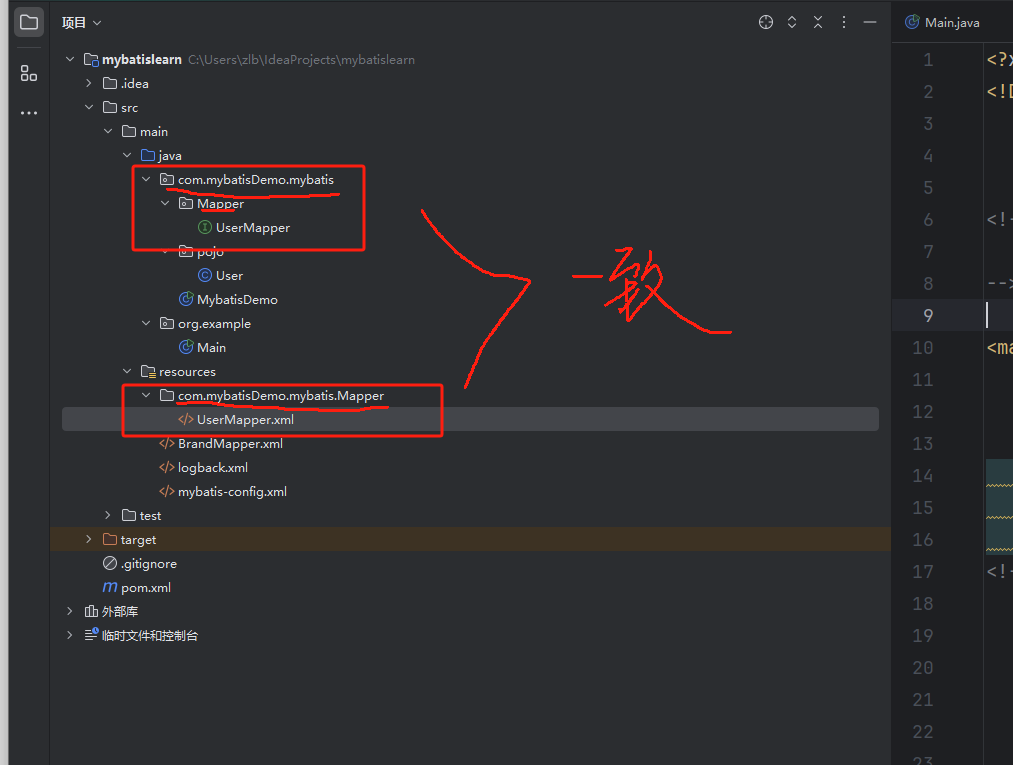Select the logback.xml file name
Screen dimensions: 1013x765
pos(213,467)
